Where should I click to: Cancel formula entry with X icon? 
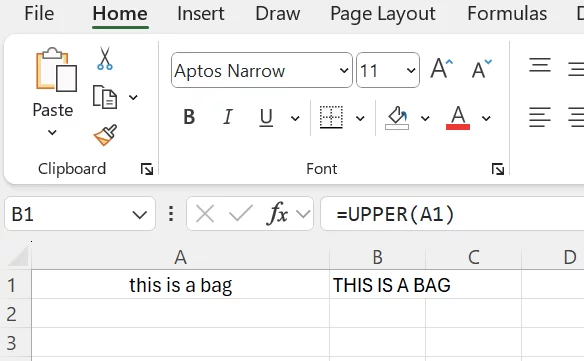point(205,214)
